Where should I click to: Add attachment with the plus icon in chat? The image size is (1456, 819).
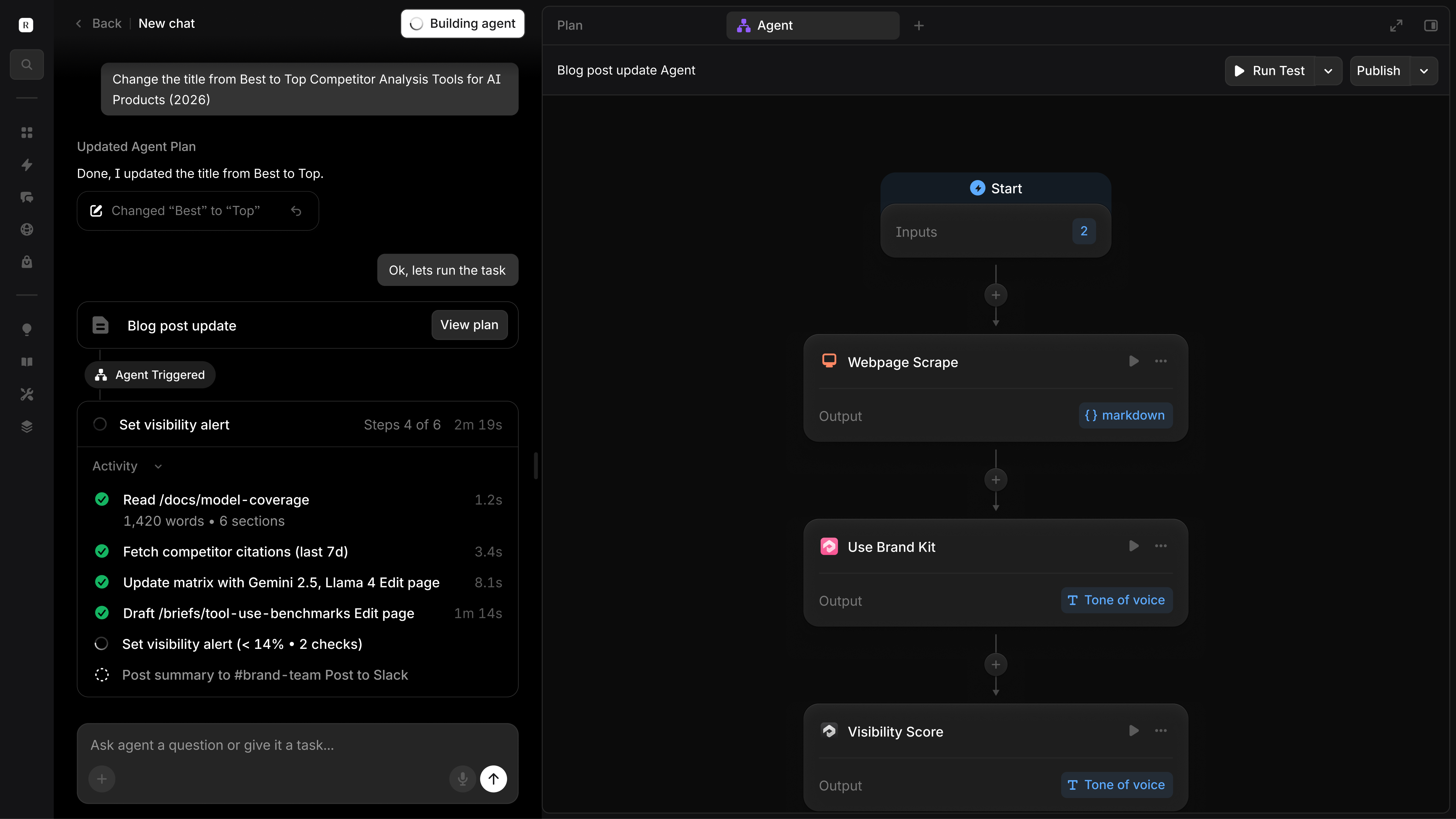102,779
